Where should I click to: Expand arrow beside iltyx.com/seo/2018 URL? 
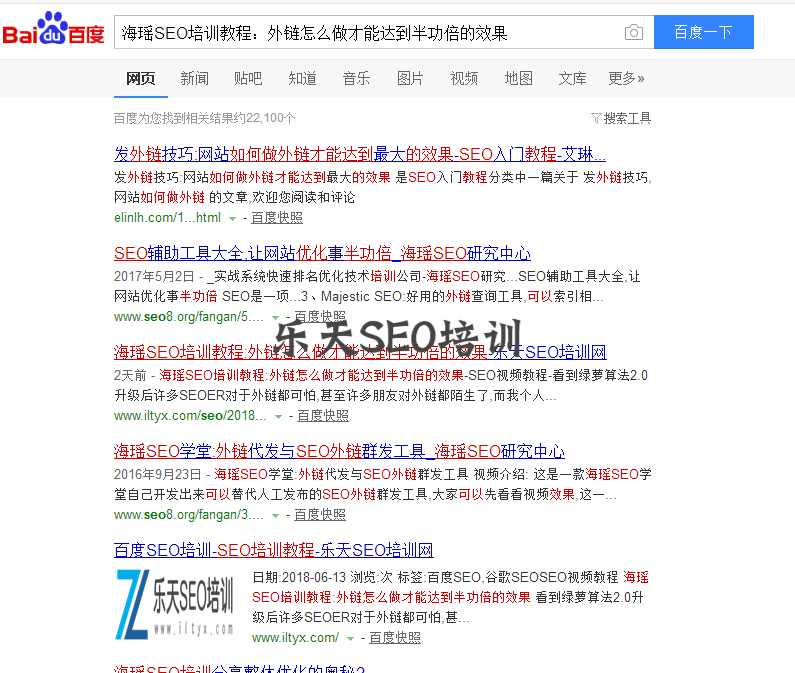(278, 416)
